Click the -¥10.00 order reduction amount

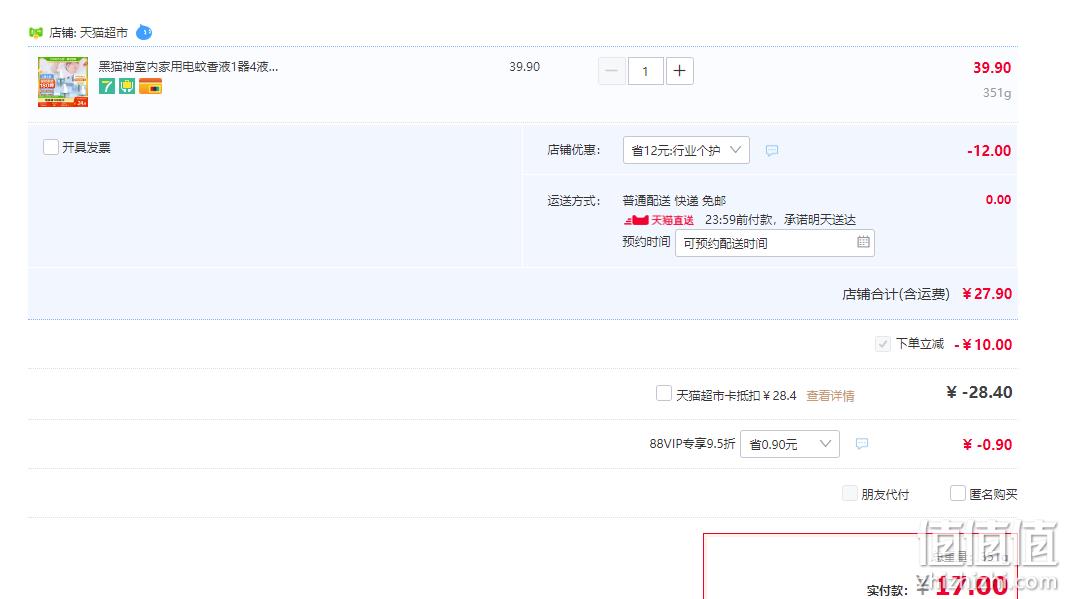[x=983, y=344]
